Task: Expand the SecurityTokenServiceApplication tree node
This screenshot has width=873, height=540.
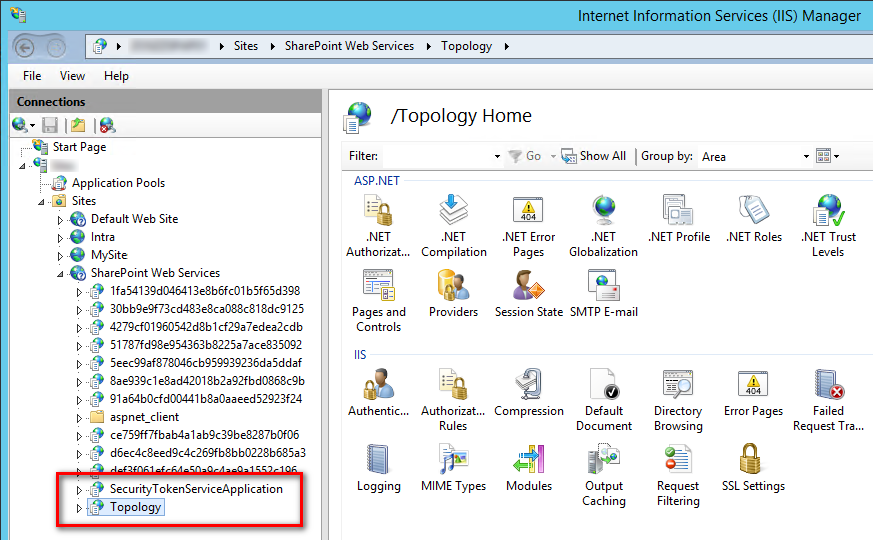Action: [x=80, y=490]
